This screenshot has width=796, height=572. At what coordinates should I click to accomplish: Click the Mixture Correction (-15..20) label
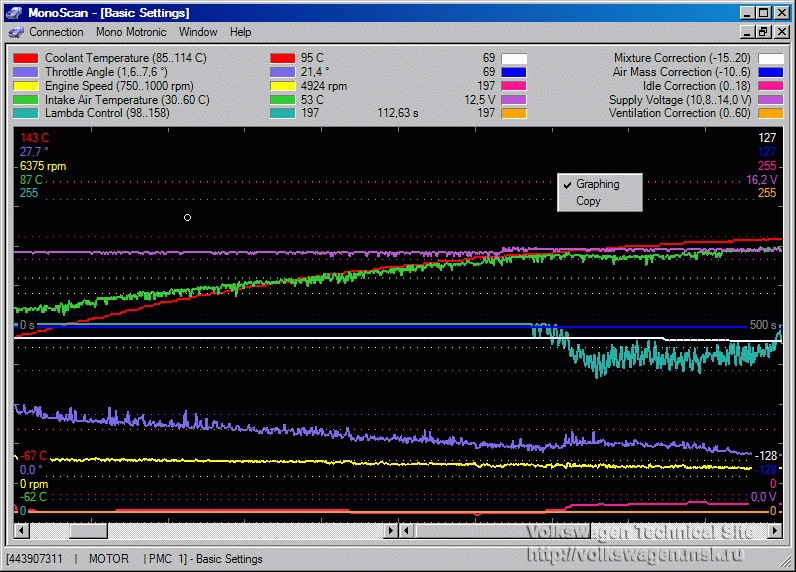(x=682, y=58)
